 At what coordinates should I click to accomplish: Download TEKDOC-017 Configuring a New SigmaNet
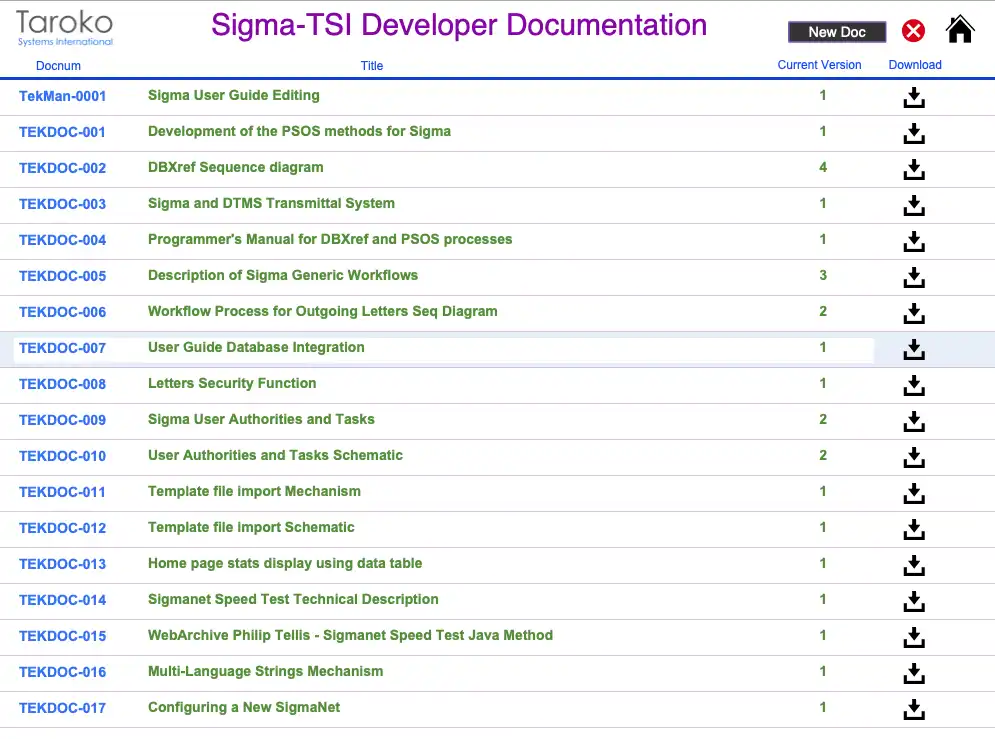point(914,709)
